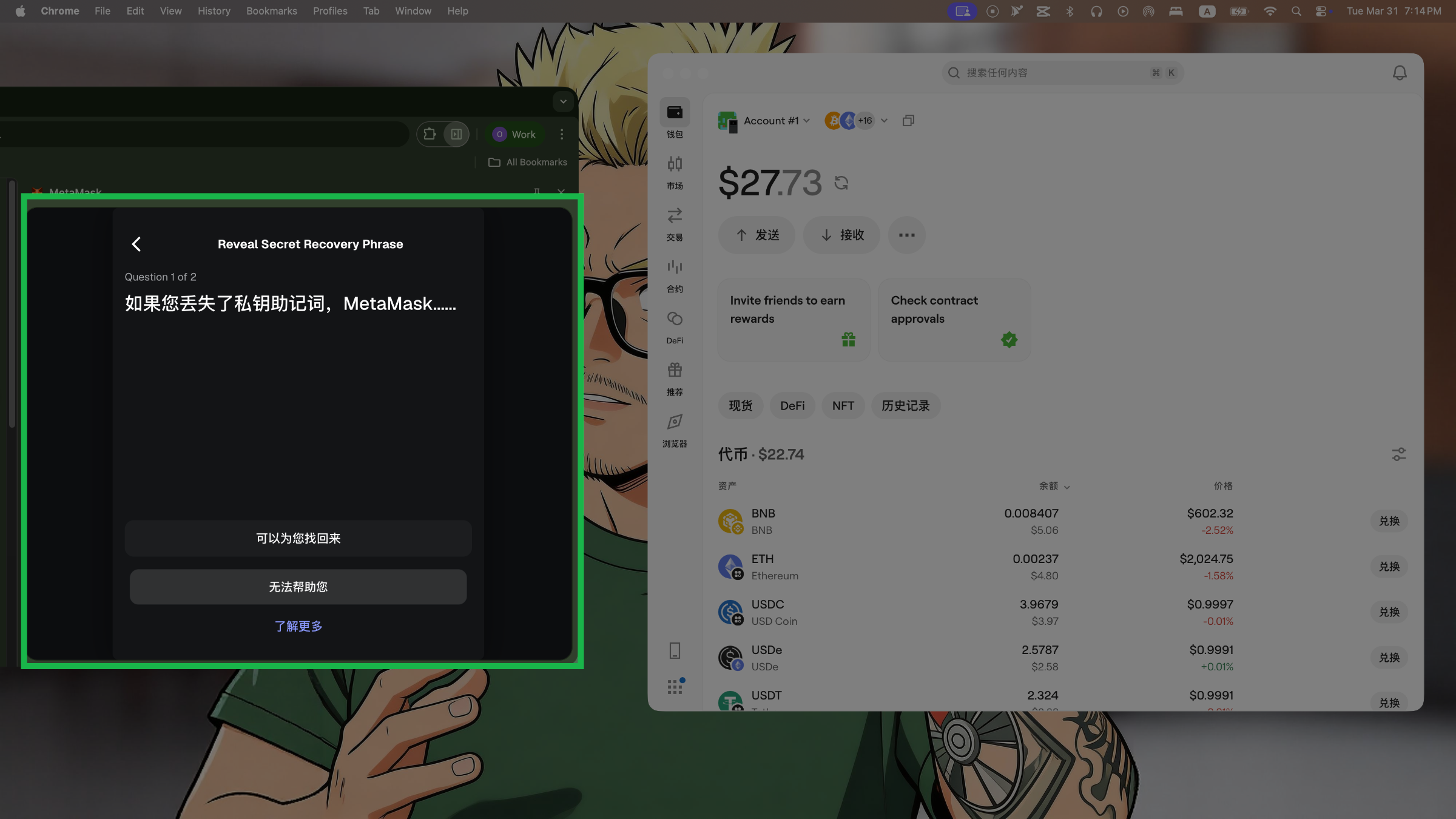Open token list filter settings icon
Viewport: 1456px width, 819px height.
(x=1398, y=454)
